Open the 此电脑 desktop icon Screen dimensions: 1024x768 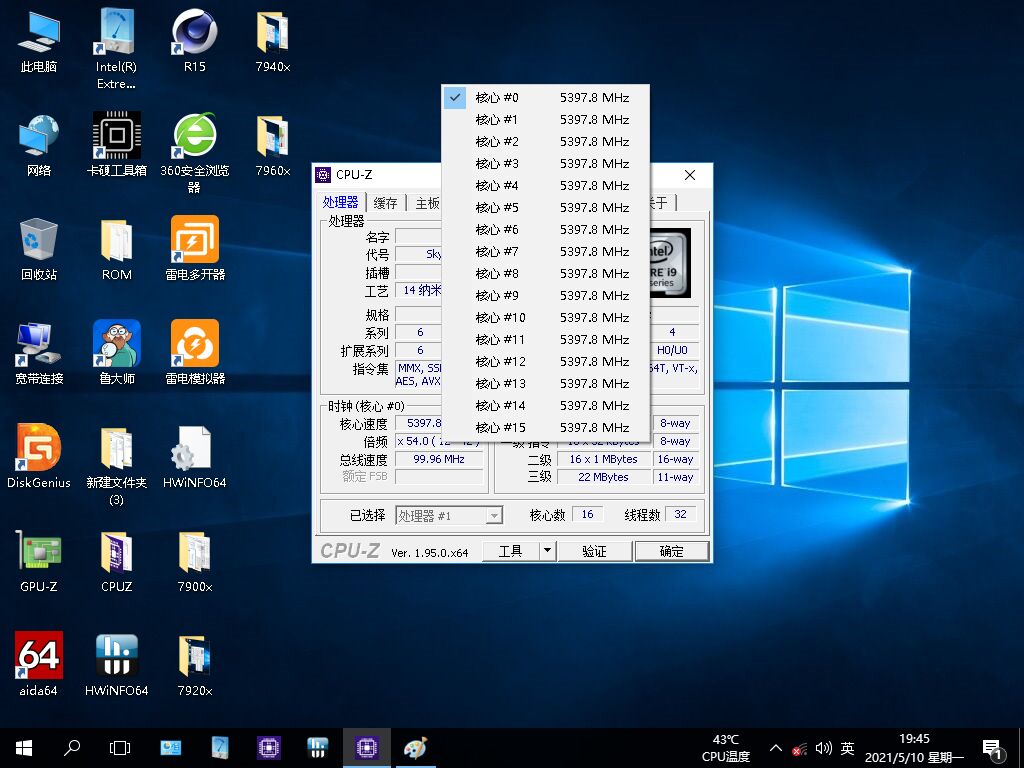pos(39,41)
